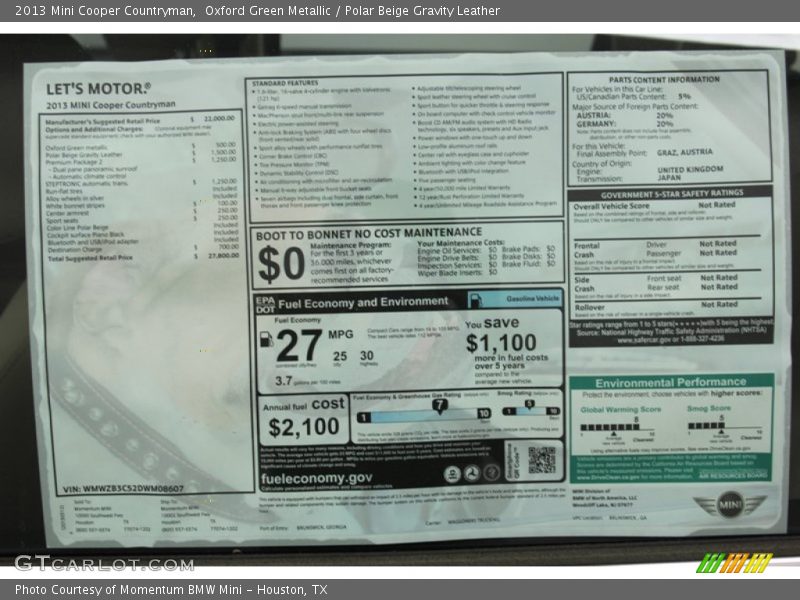Click the greenhouse gas rating marker 7

click(x=439, y=406)
